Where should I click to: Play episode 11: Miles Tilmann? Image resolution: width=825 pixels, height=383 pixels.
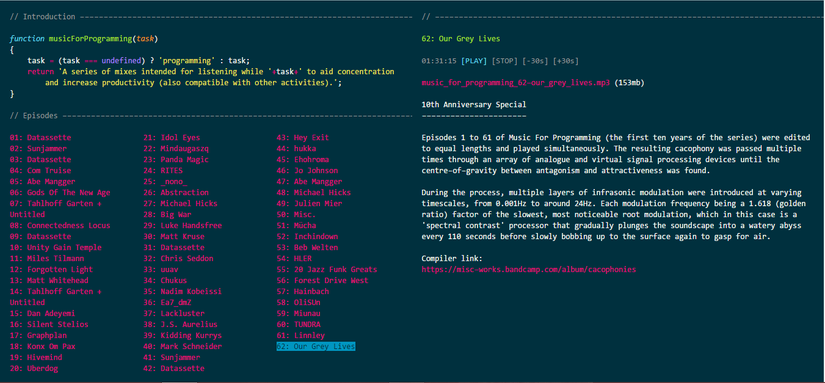click(47, 258)
